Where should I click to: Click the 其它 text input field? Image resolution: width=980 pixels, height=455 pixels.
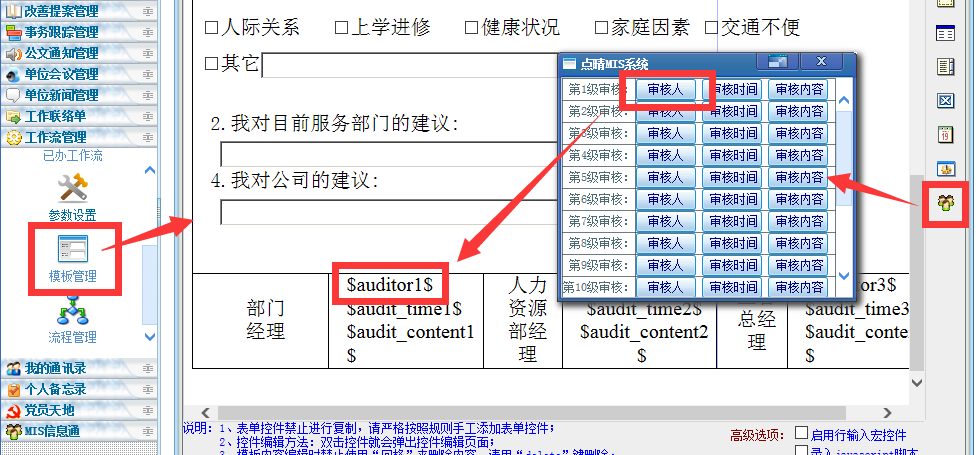409,65
